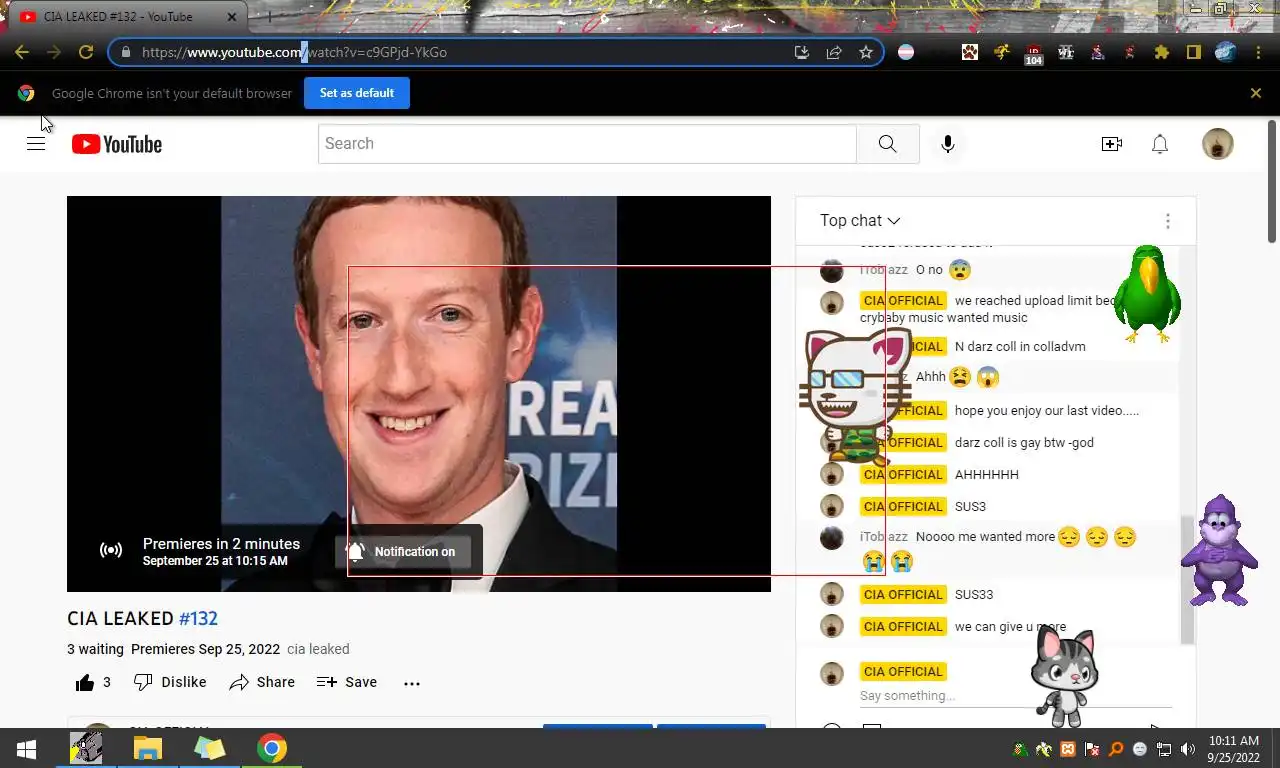Click the green parrot desktop character
The width and height of the screenshot is (1280, 768).
click(1147, 294)
